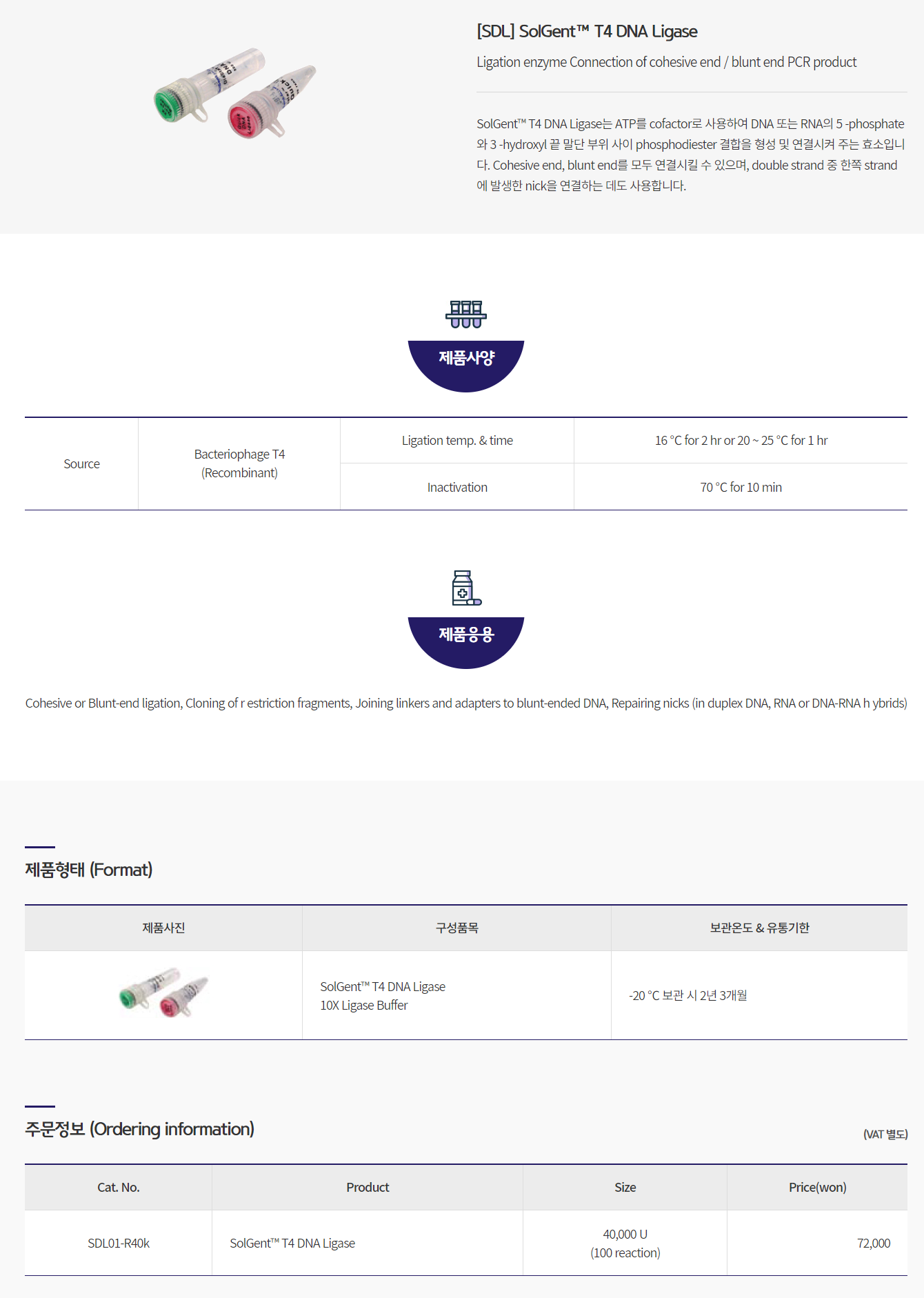
Task: Select the 제품사양 semicircle badge
Action: [x=466, y=366]
